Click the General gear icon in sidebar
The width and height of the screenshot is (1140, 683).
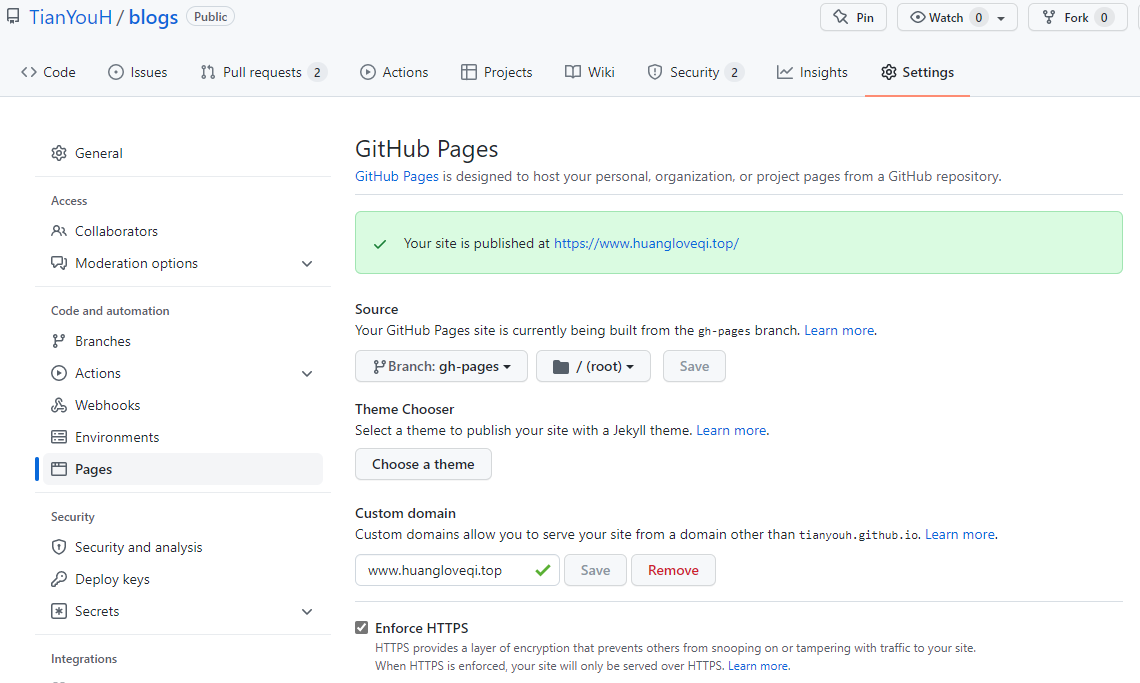pyautogui.click(x=59, y=153)
